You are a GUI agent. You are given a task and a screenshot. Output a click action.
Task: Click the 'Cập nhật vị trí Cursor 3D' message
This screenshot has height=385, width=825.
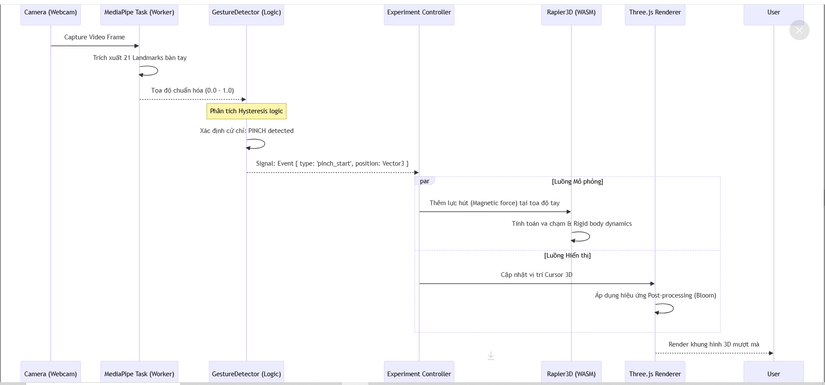point(536,275)
